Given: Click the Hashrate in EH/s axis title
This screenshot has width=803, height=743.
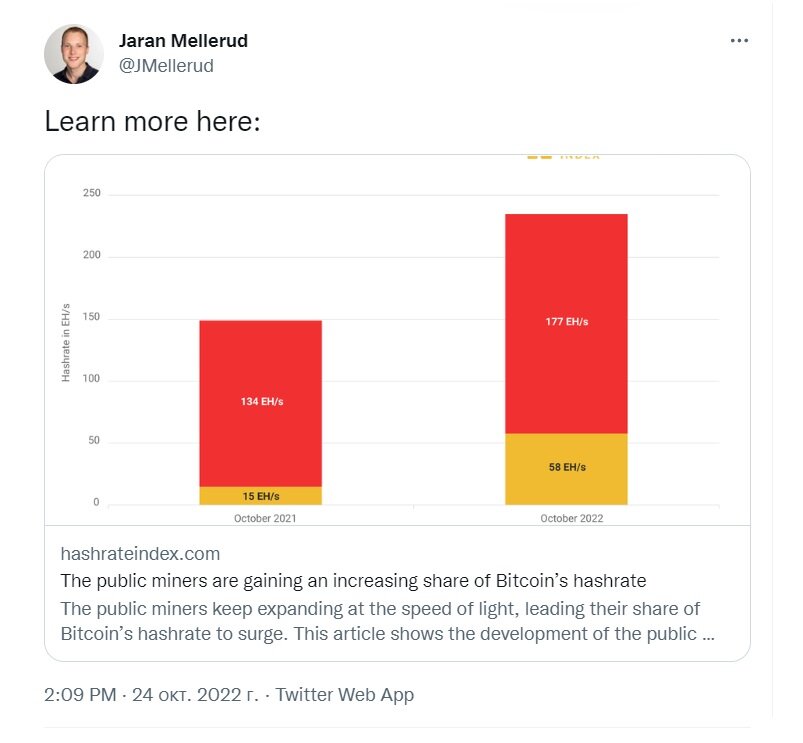Looking at the screenshot, I should 66,343.
